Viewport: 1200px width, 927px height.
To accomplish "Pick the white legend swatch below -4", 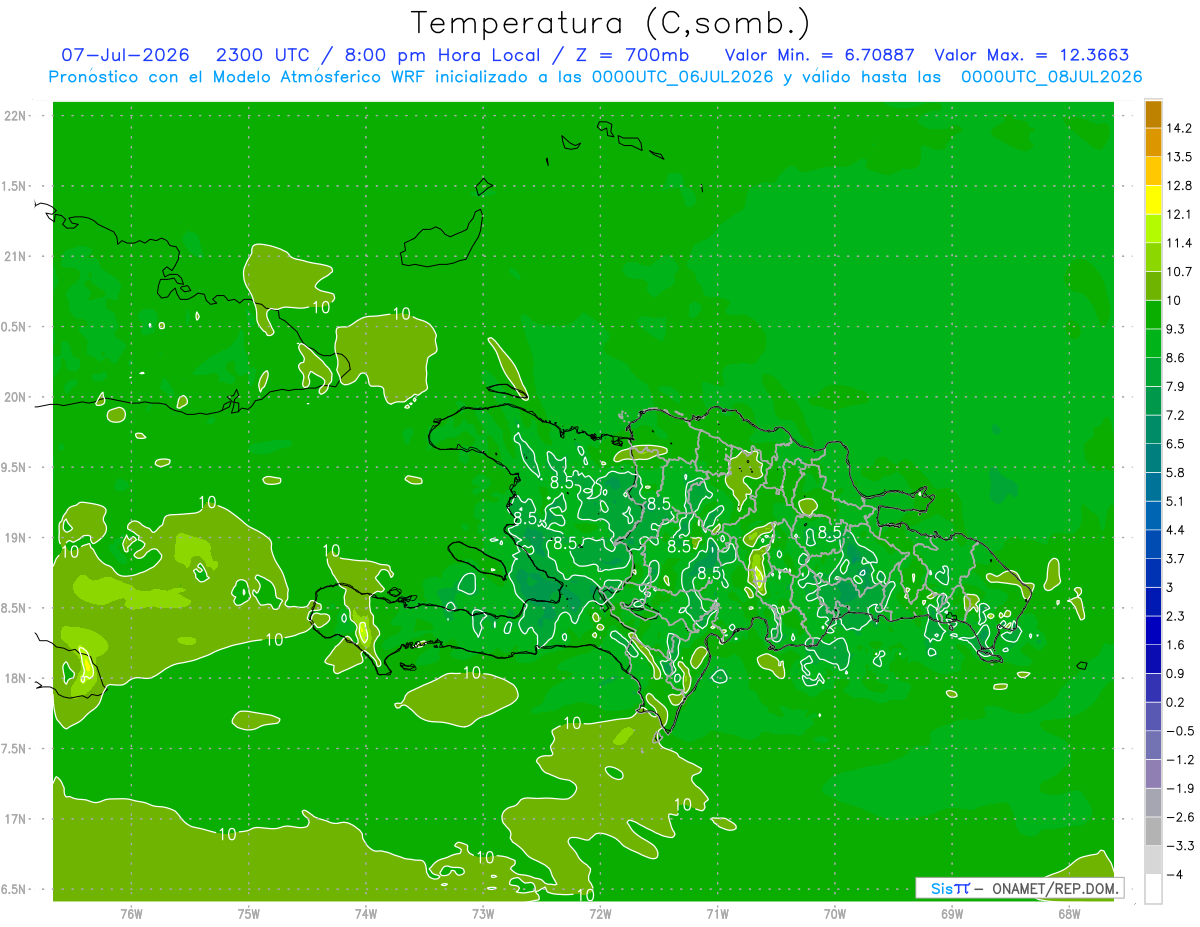I will click(x=1153, y=889).
